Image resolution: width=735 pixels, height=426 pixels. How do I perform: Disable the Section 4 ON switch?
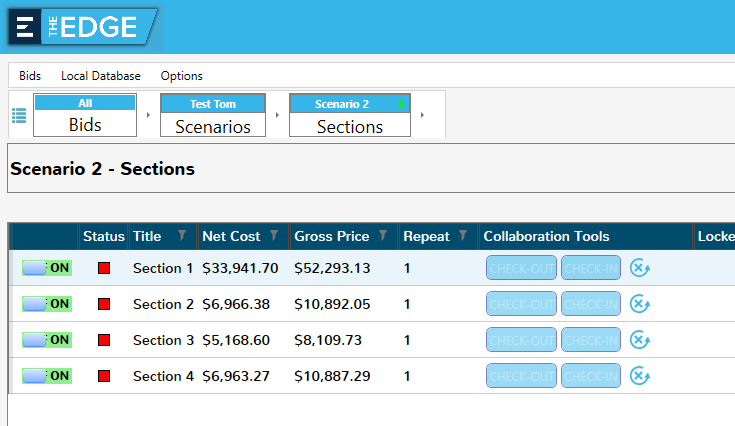(46, 376)
